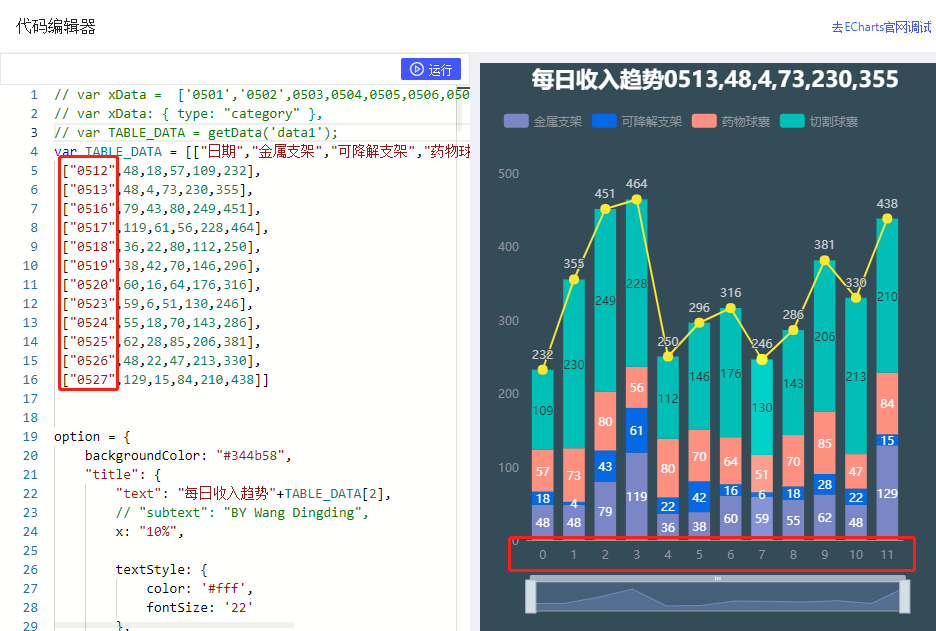Click the color: '#fff' code line
The height and width of the screenshot is (631, 936).
[x=199, y=589]
